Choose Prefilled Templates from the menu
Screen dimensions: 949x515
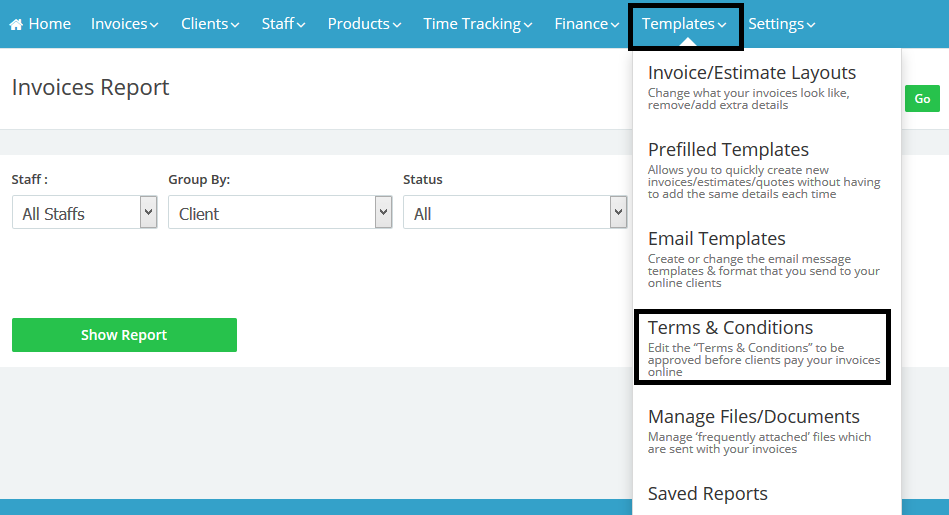tap(728, 150)
